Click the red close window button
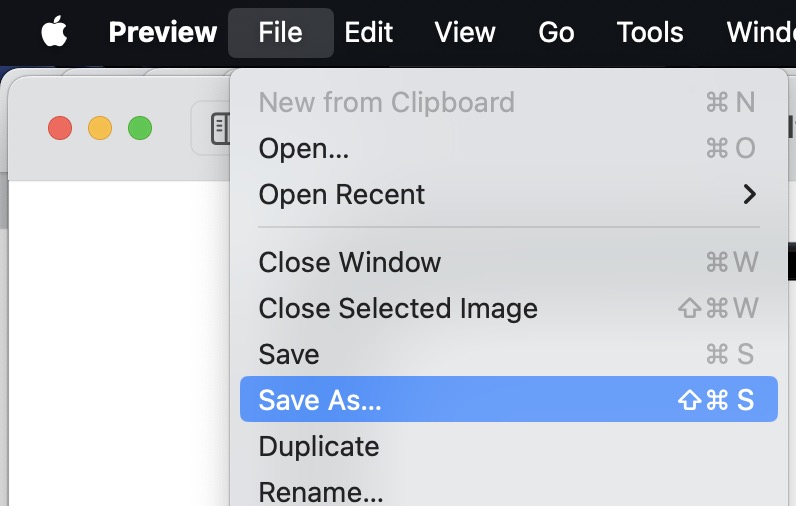Image resolution: width=796 pixels, height=506 pixels. 60,128
